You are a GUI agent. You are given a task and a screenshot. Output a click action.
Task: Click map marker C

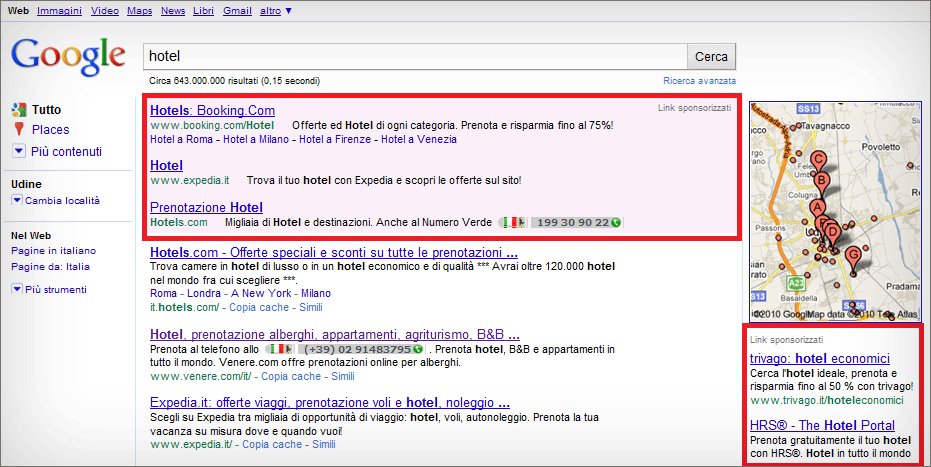(x=819, y=163)
